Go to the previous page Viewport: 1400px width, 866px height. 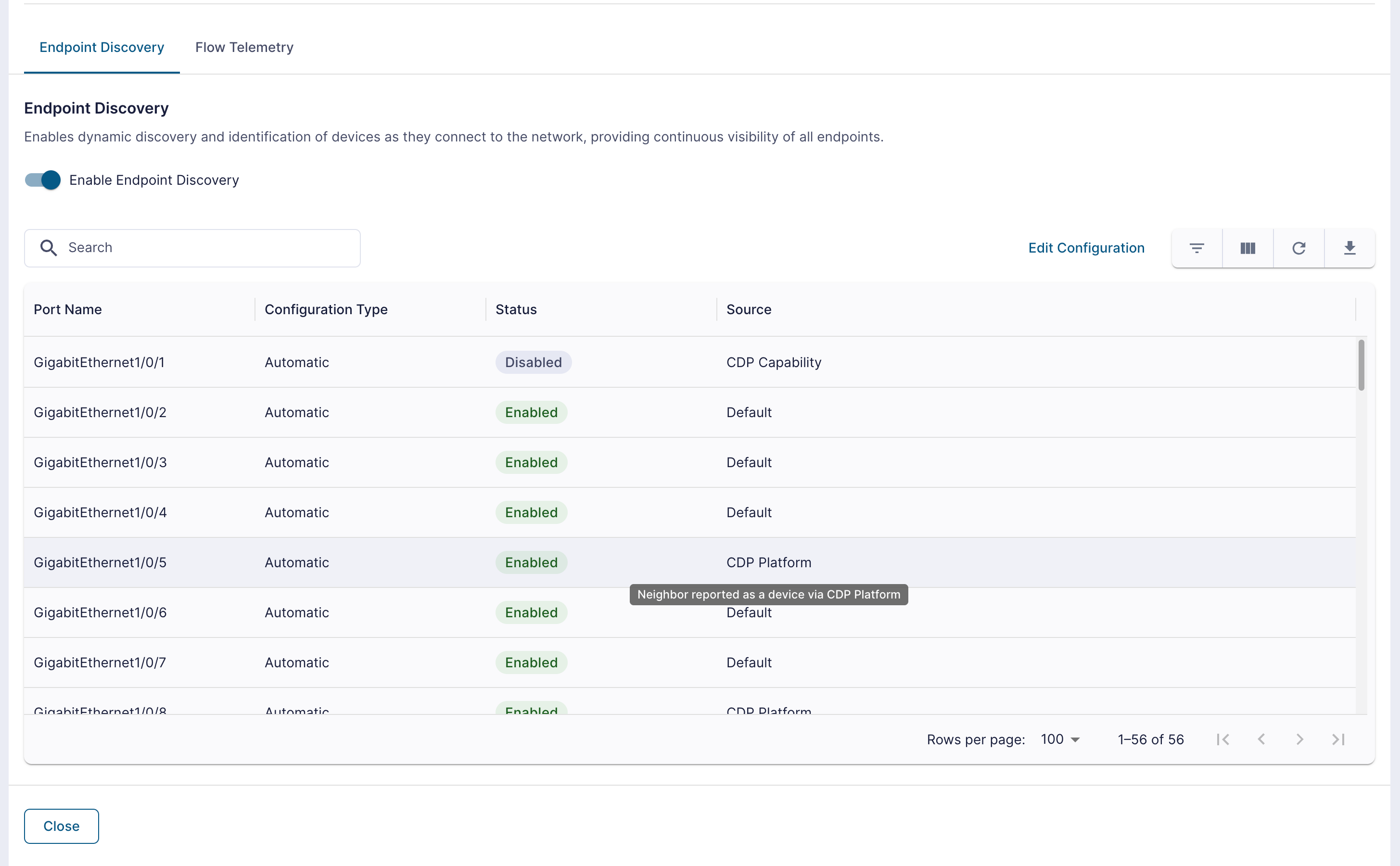pos(1261,739)
